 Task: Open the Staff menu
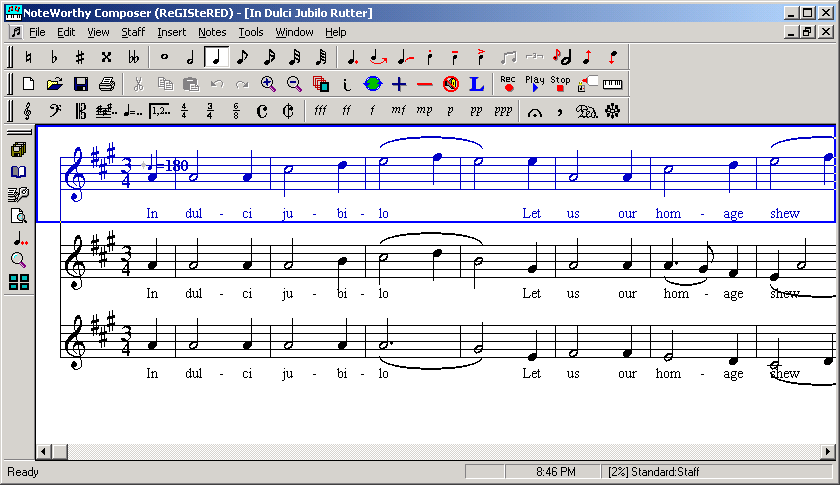click(x=133, y=32)
